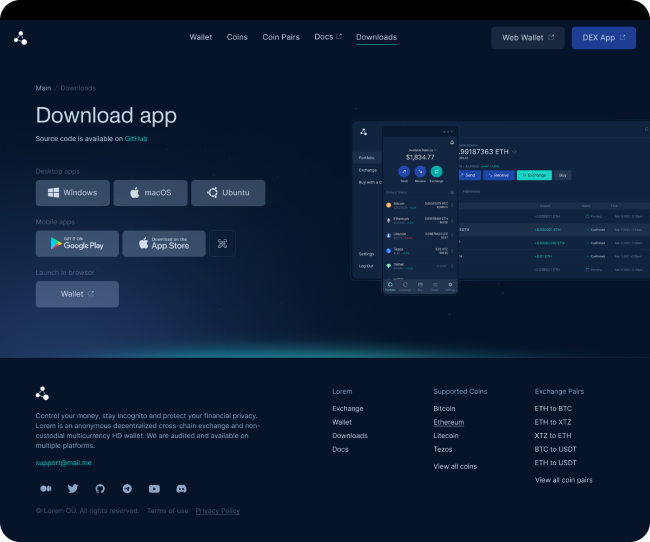Open the Twitter social icon

pos(73,489)
